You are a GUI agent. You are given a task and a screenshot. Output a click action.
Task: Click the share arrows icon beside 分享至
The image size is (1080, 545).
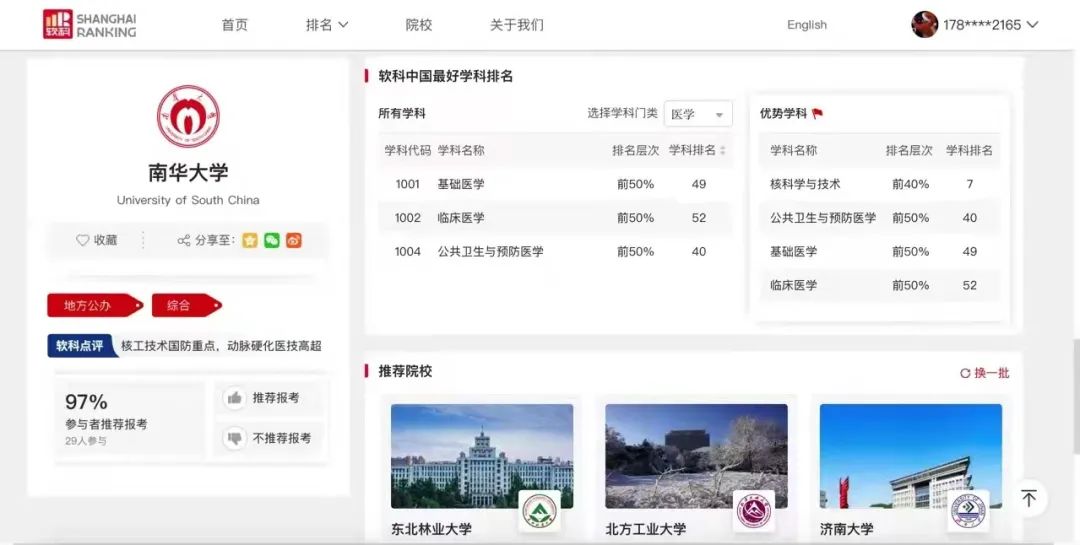point(184,240)
